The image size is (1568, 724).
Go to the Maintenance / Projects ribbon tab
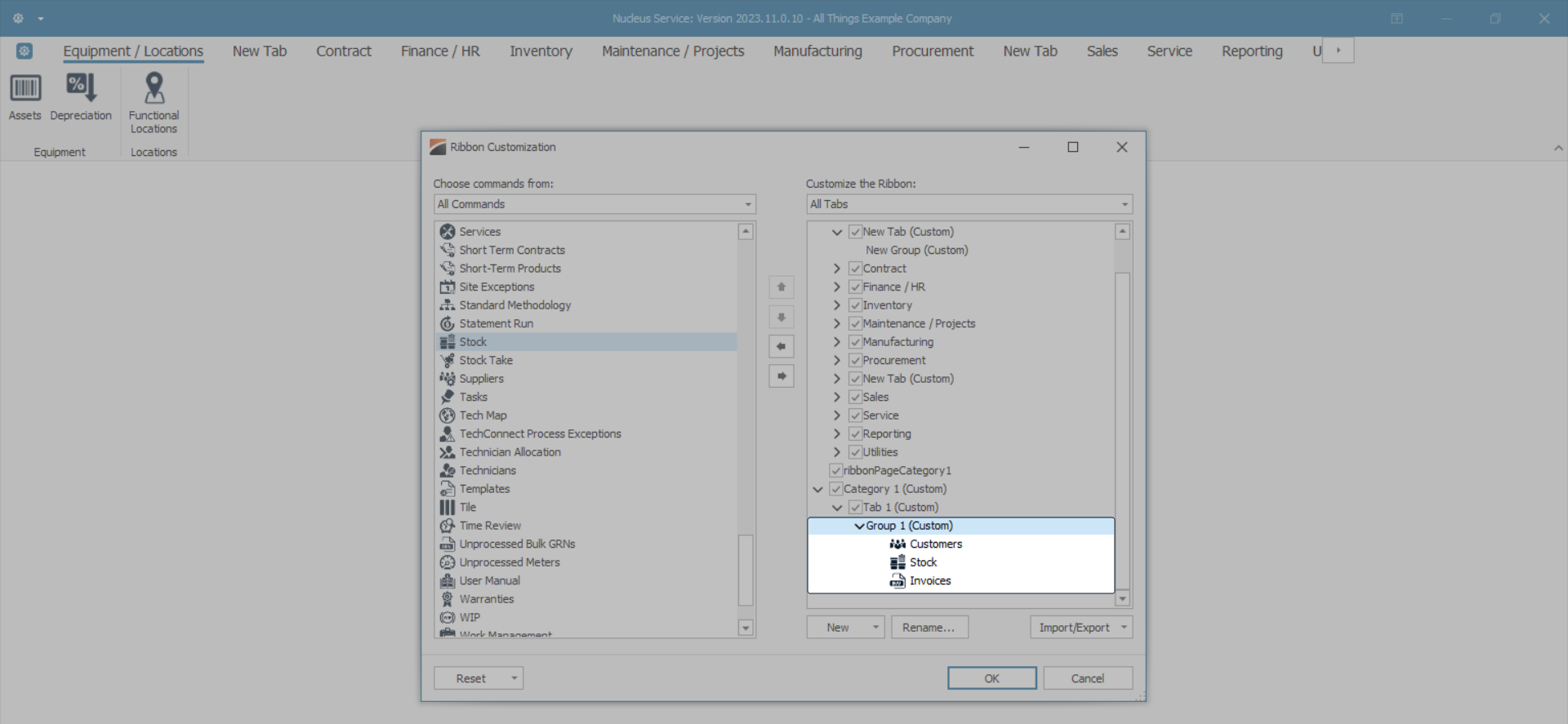tap(673, 51)
